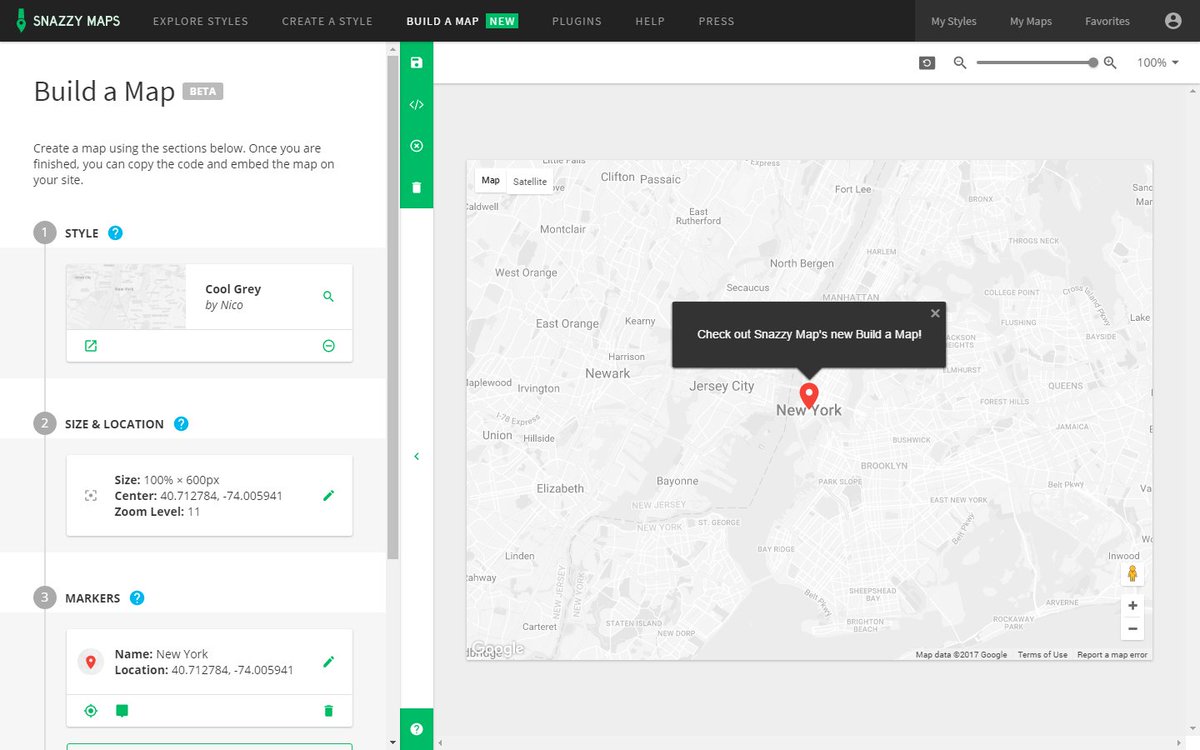Image resolution: width=1200 pixels, height=750 pixels.
Task: Open Cool Grey style in new window
Action: [x=91, y=346]
